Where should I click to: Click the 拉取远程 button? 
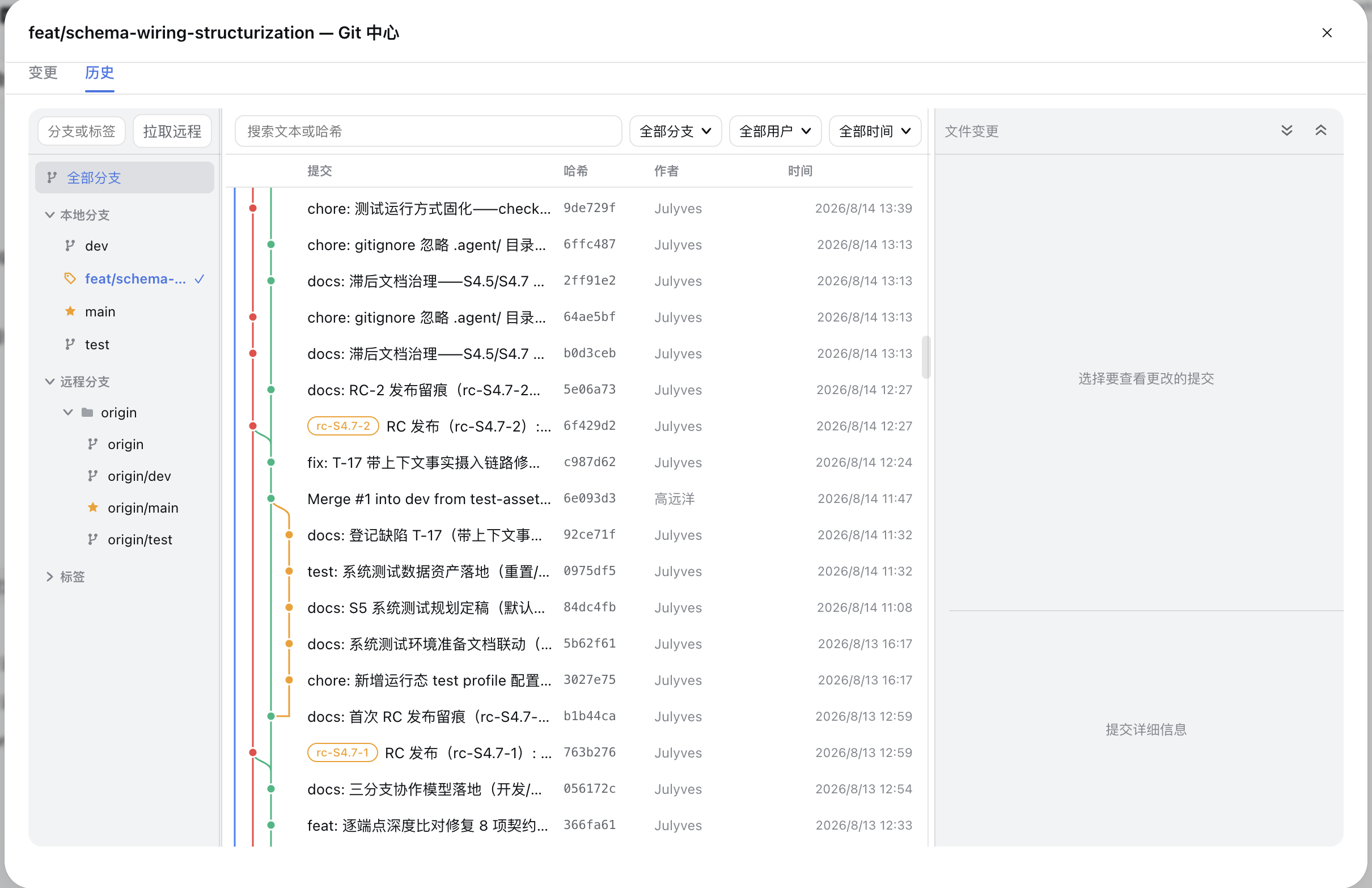172,132
